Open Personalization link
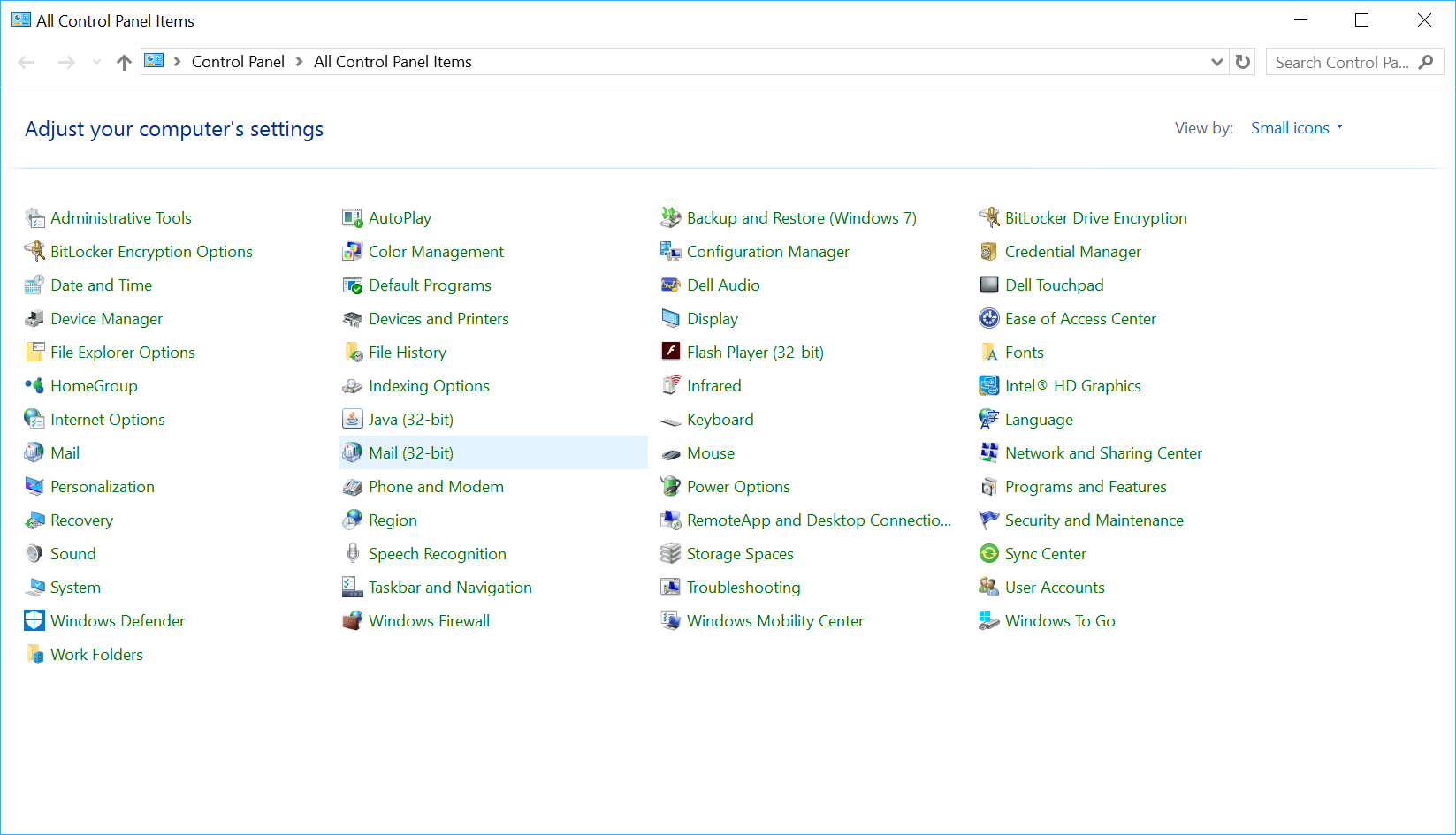 point(103,487)
